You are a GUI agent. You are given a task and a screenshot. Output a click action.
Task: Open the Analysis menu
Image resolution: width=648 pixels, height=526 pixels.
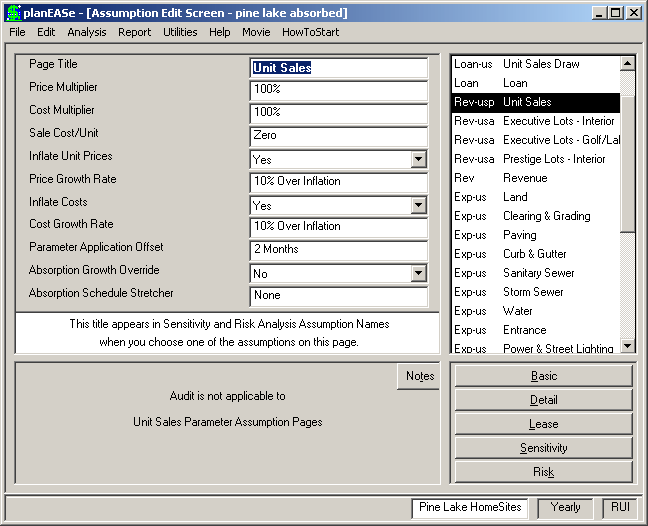point(87,32)
